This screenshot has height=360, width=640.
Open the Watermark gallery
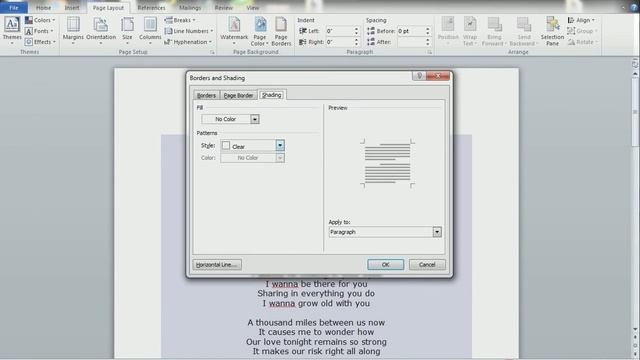coord(234,30)
